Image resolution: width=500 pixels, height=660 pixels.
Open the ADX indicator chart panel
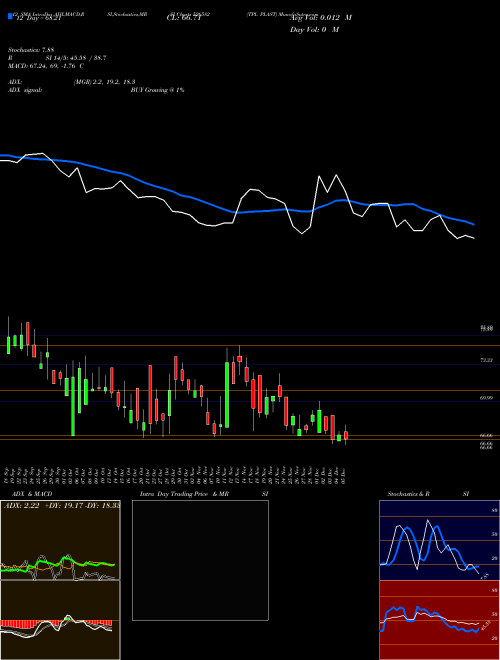pyautogui.click(x=60, y=540)
